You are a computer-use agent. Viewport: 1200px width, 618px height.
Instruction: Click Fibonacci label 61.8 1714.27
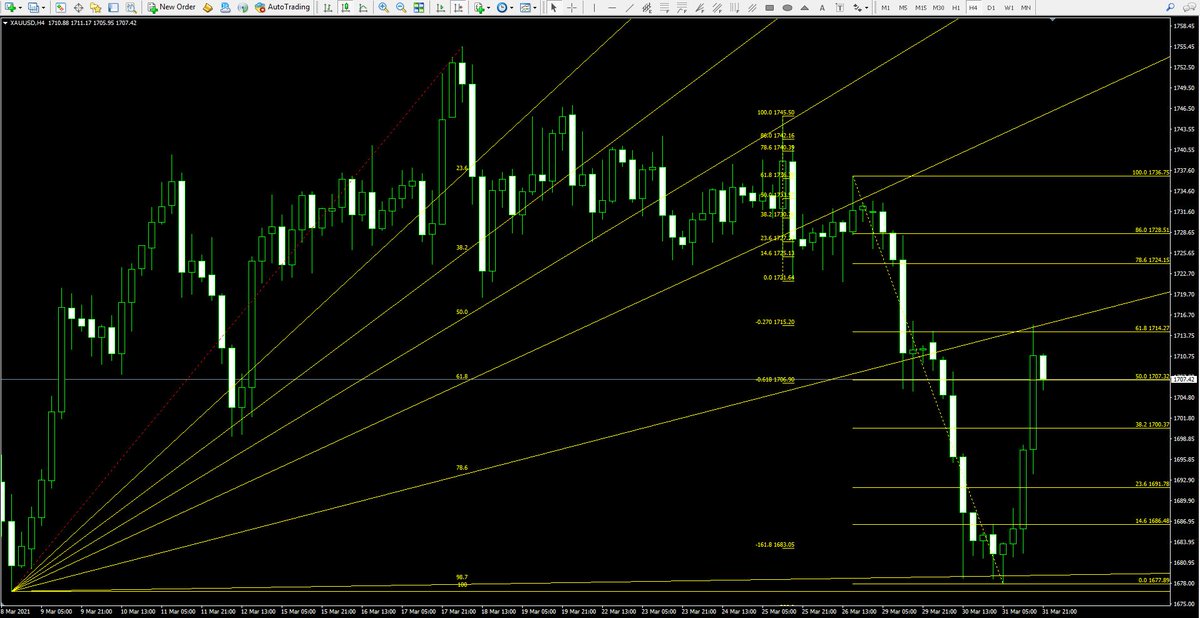click(1151, 328)
